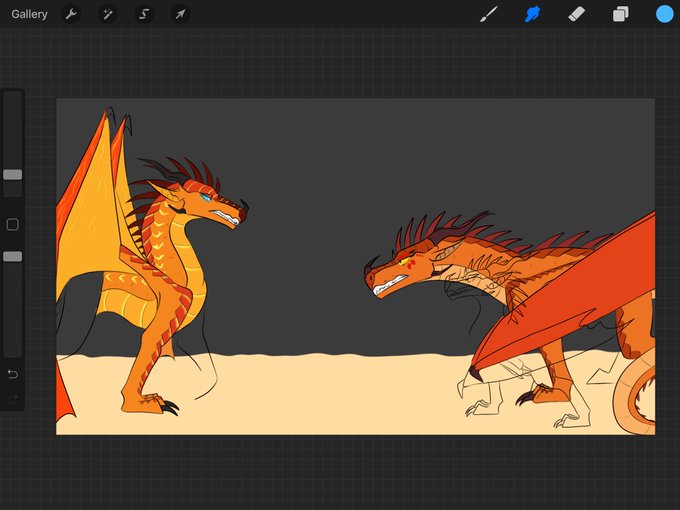Activate the Selection tool
The width and height of the screenshot is (680, 510).
click(144, 14)
